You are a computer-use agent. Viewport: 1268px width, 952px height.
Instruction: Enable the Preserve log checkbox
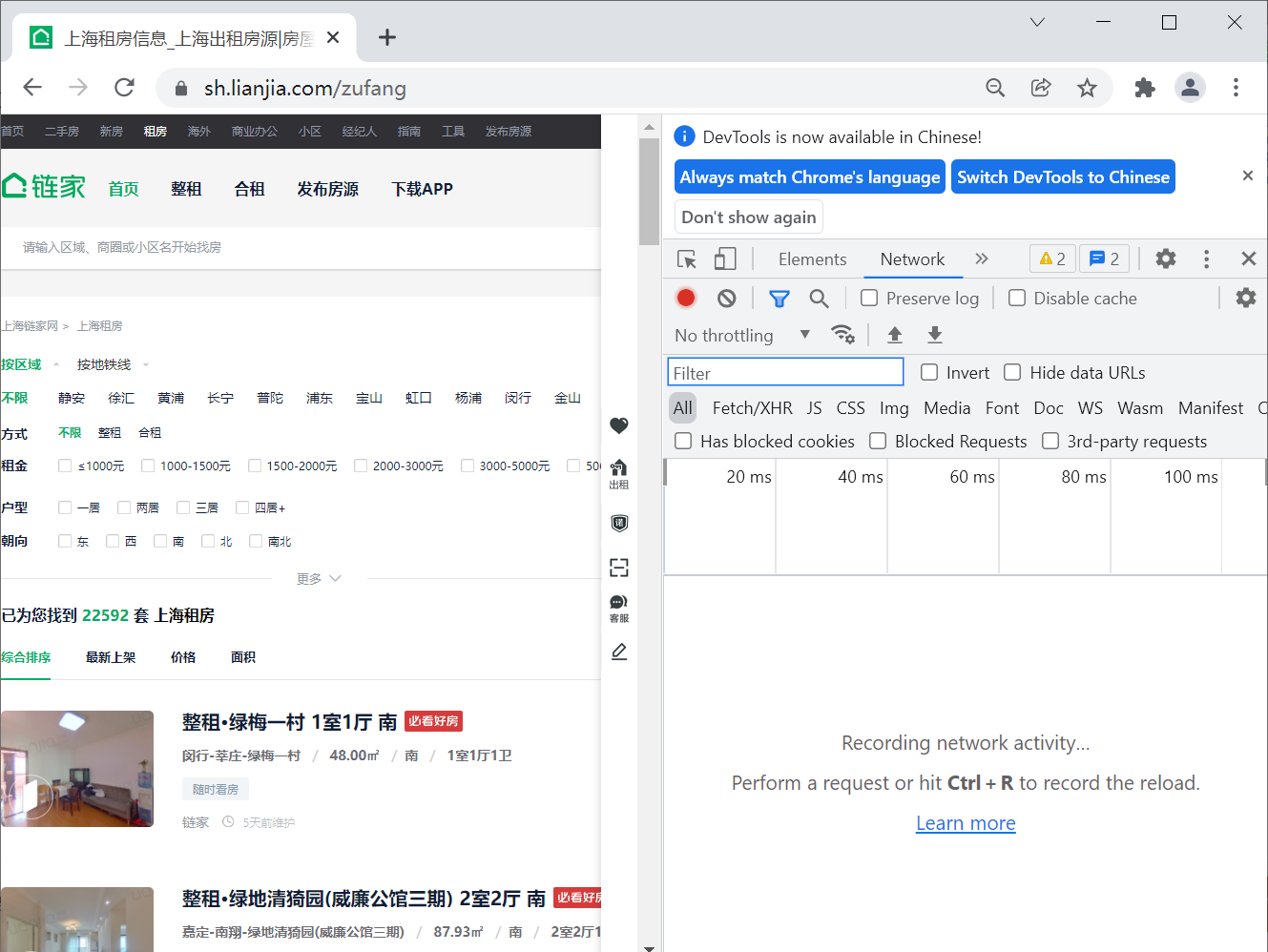[x=869, y=298]
